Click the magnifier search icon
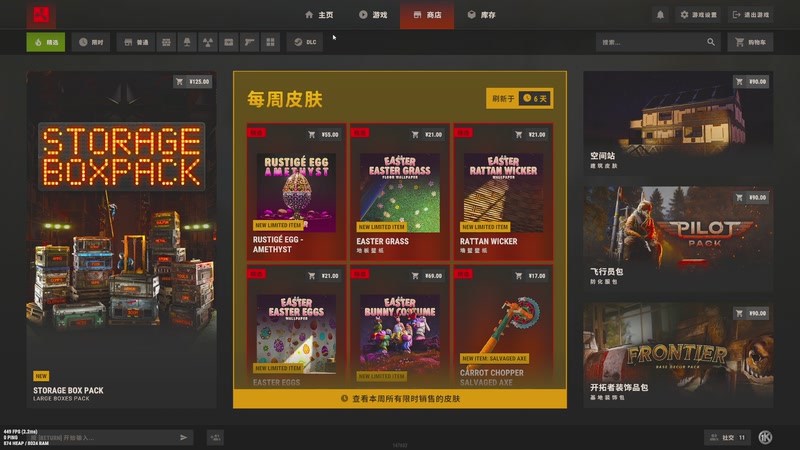Viewport: 800px width, 450px height. pos(711,42)
